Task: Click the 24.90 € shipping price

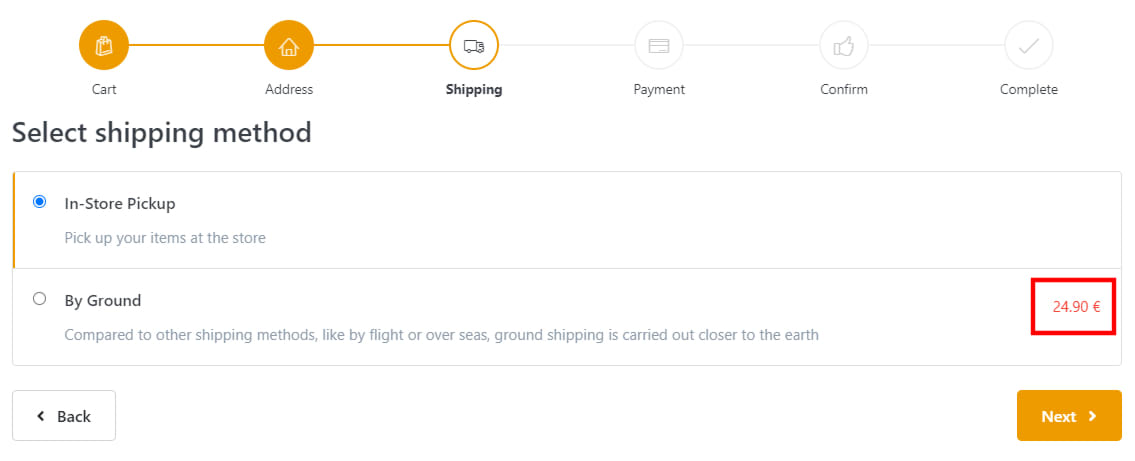Action: tap(1076, 307)
